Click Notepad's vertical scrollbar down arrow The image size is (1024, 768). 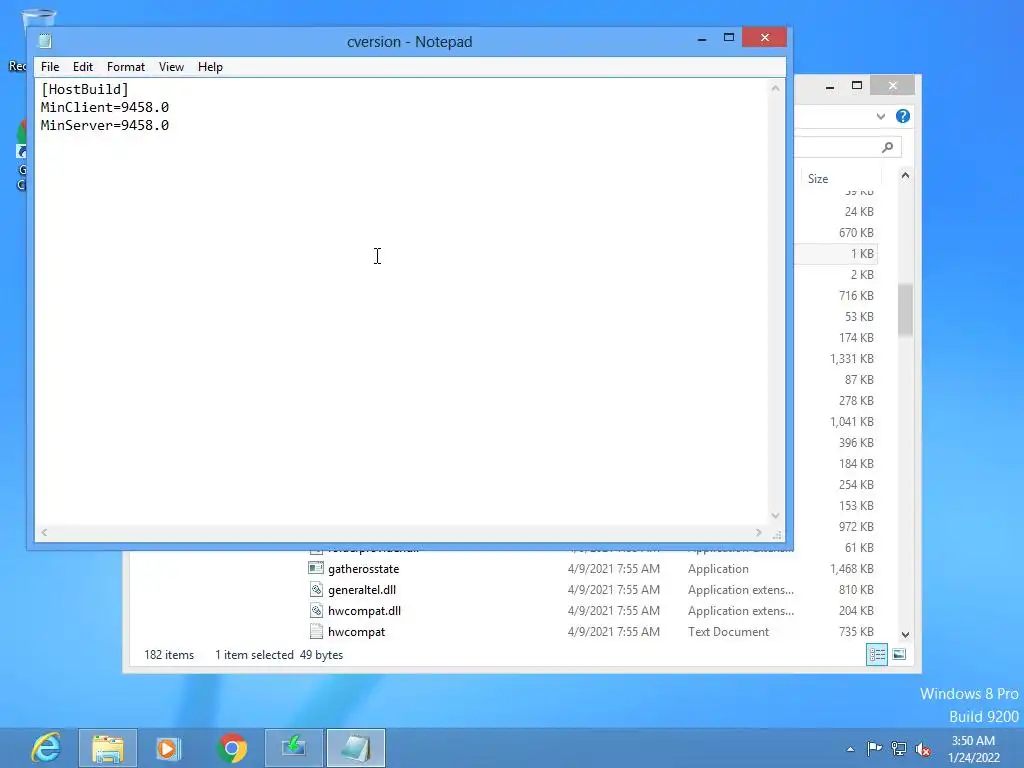pos(775,515)
